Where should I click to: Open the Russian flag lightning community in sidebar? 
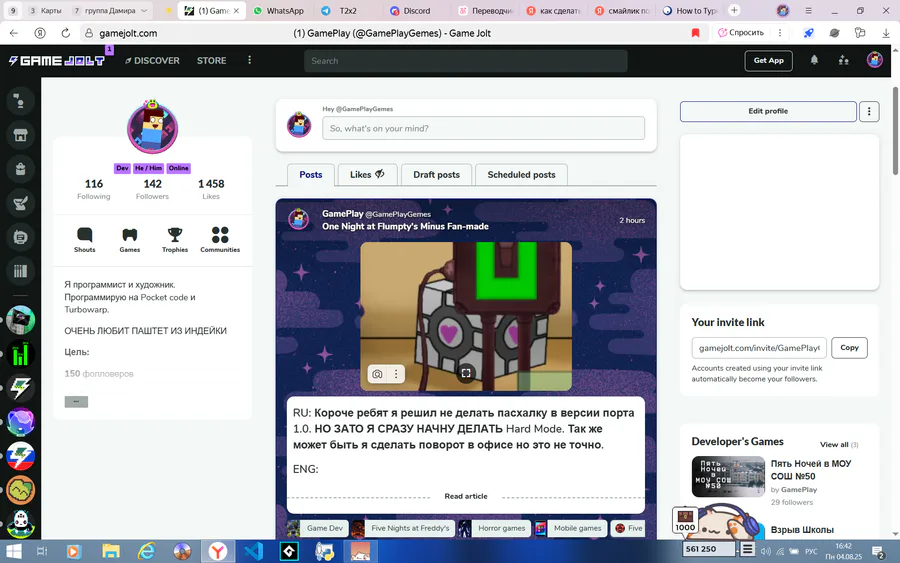tap(20, 456)
